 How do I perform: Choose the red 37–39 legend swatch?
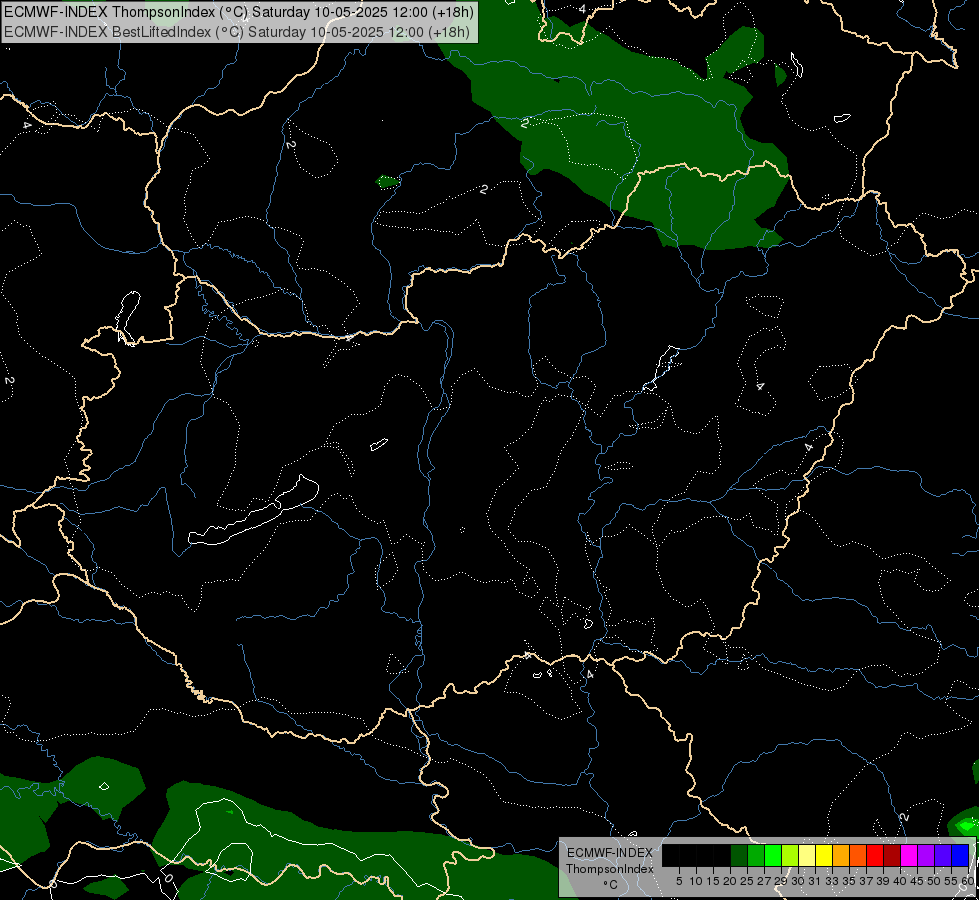875,855
